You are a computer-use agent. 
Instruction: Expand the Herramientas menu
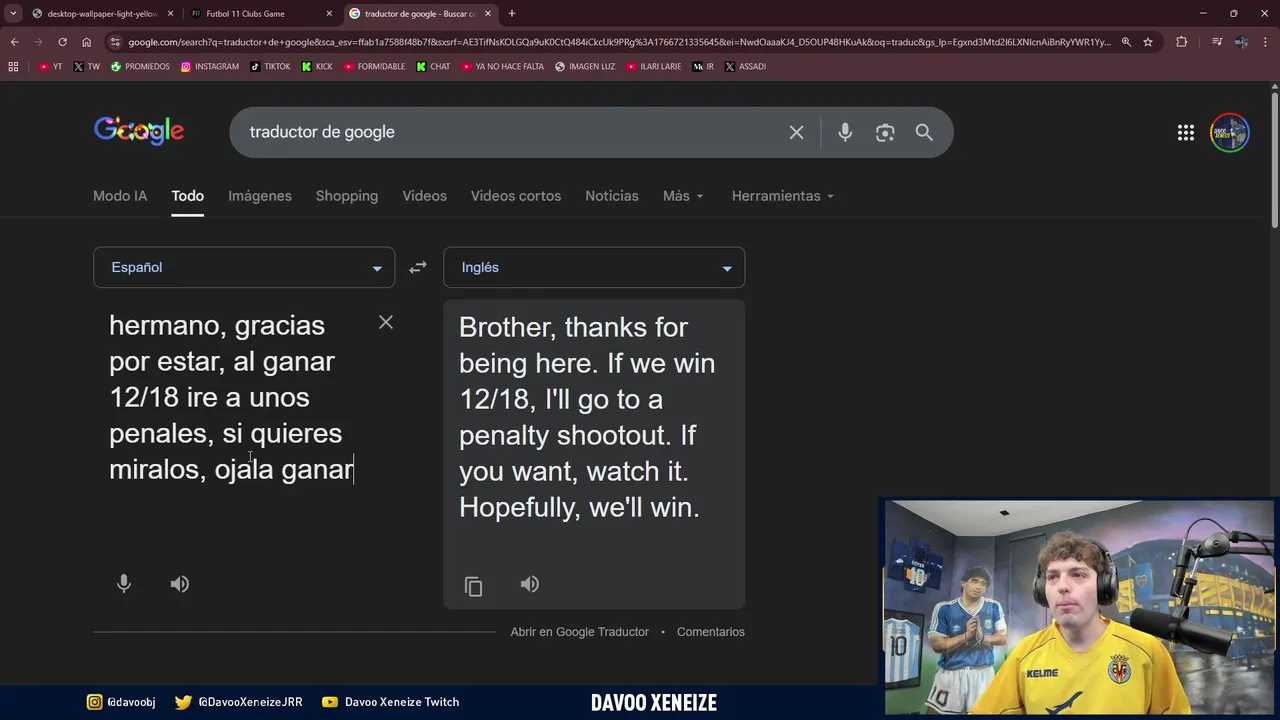[x=783, y=196]
